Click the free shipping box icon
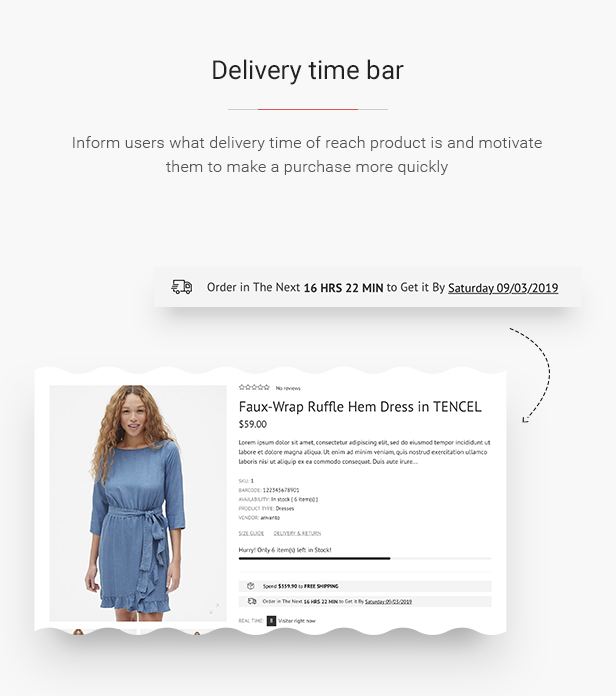Image resolution: width=616 pixels, height=696 pixels. pyautogui.click(x=251, y=586)
